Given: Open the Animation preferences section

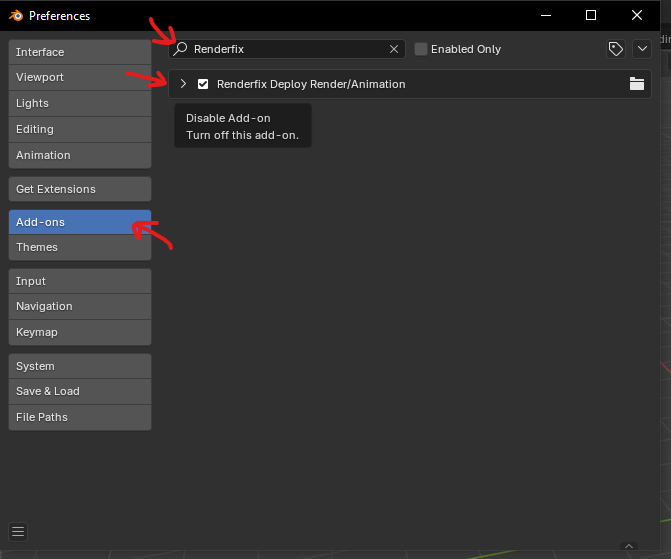Looking at the screenshot, I should point(80,155).
